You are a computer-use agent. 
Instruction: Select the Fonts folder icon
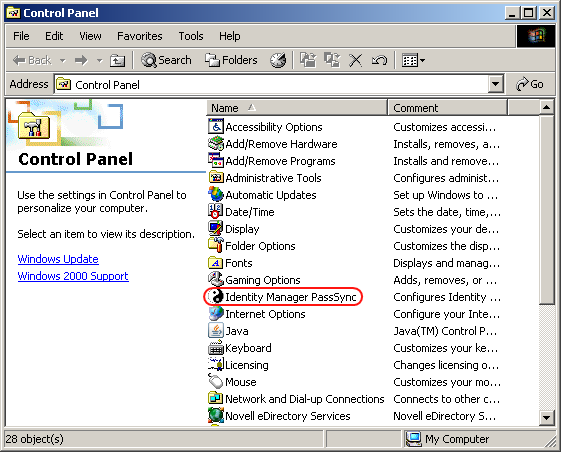tap(216, 263)
